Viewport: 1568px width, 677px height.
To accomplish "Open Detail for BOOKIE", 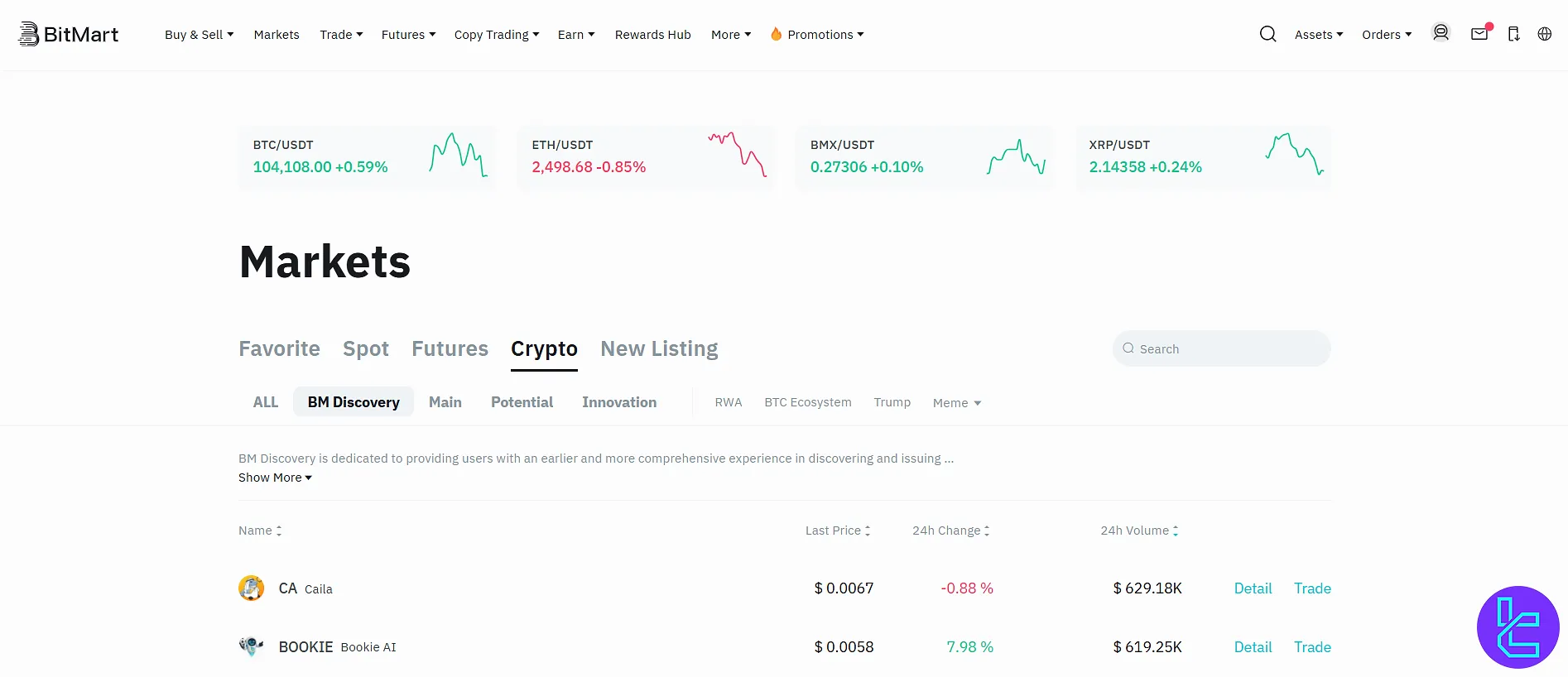I will 1253,647.
